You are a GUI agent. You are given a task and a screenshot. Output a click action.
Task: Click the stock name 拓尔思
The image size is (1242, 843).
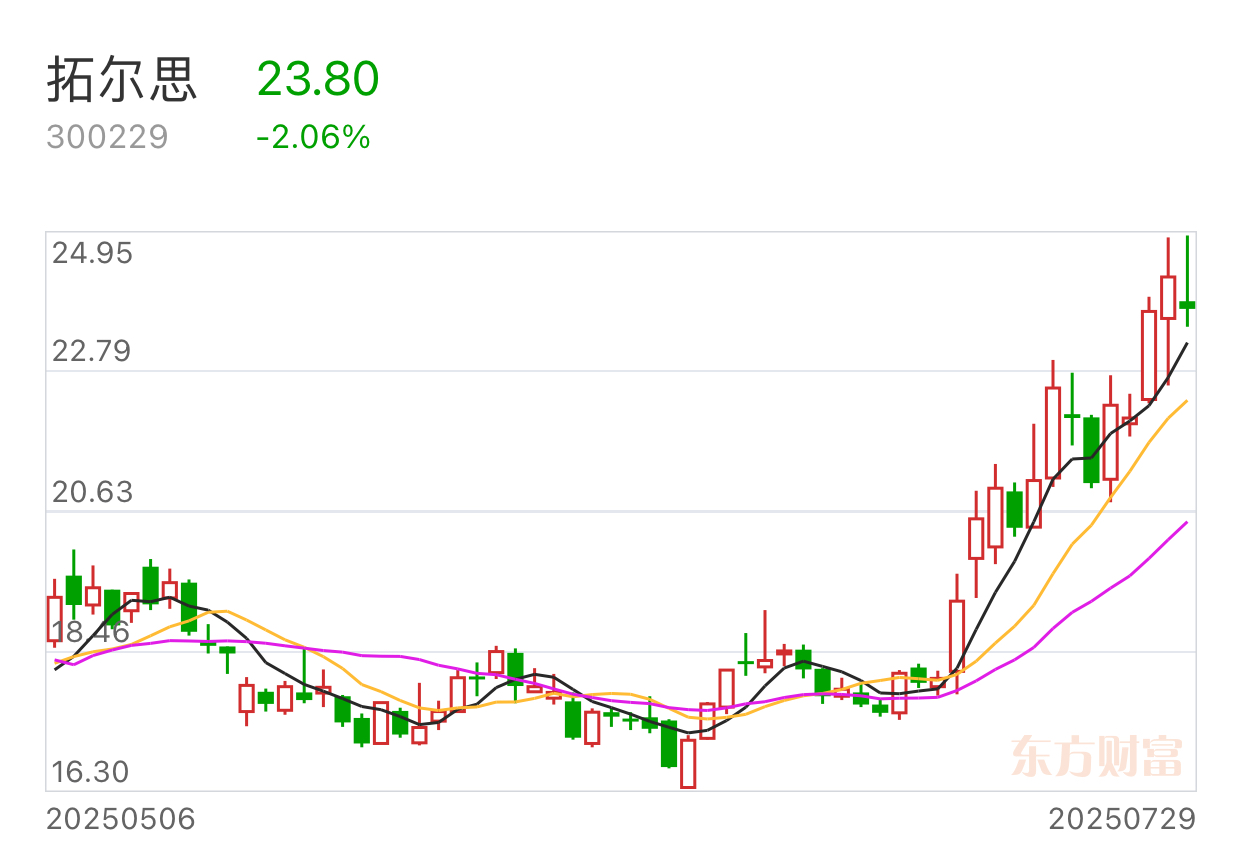[x=122, y=80]
